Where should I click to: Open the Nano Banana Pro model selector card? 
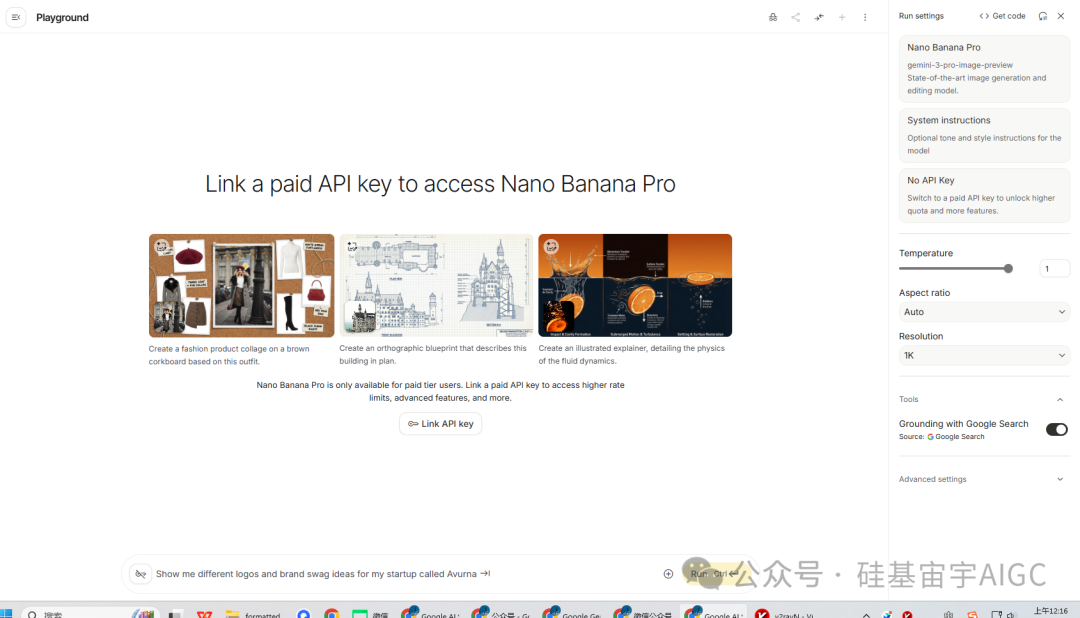click(x=984, y=69)
